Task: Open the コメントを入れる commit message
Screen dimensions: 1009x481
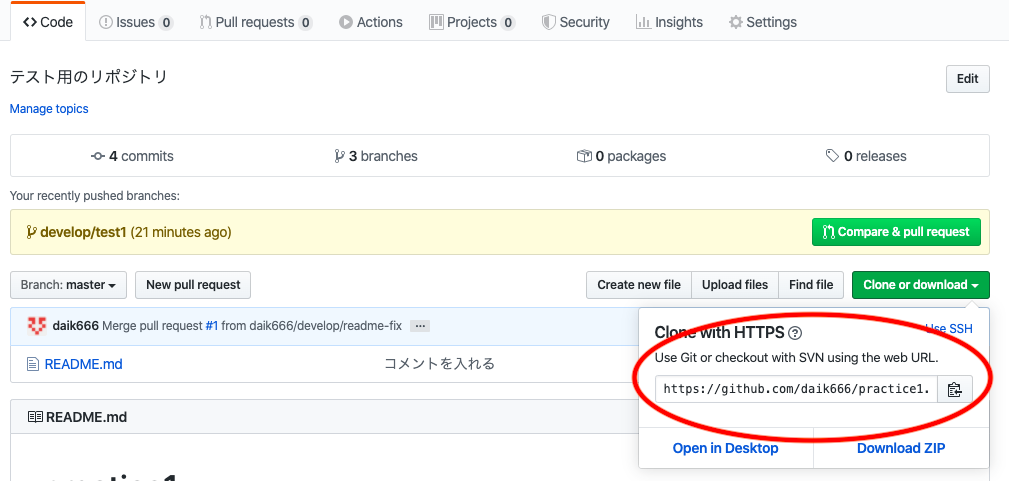Action: [x=440, y=364]
